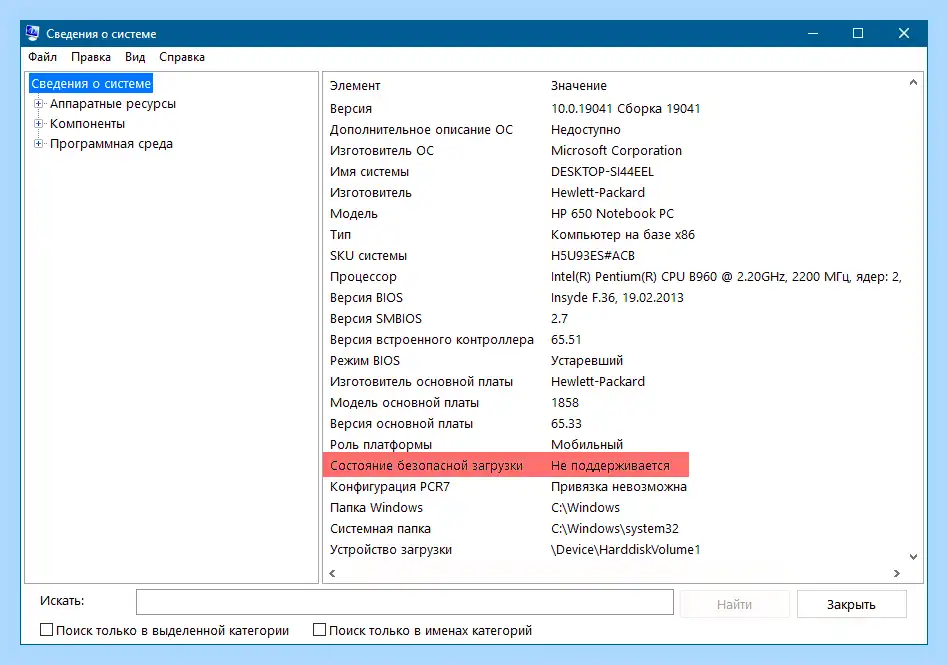Click the Значение column header
The height and width of the screenshot is (665, 948).
(579, 86)
